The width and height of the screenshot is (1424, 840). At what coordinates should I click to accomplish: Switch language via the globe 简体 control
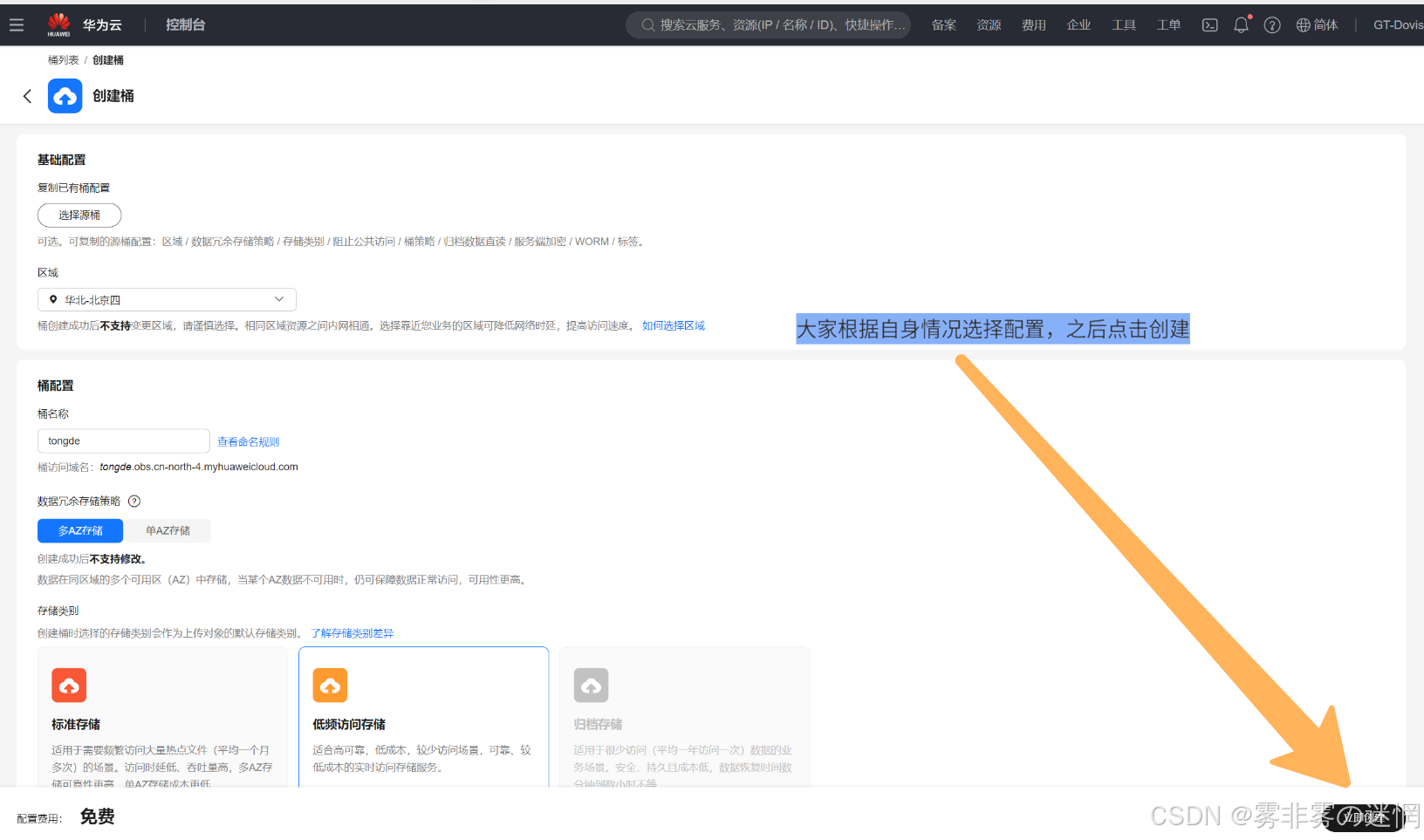(1317, 25)
